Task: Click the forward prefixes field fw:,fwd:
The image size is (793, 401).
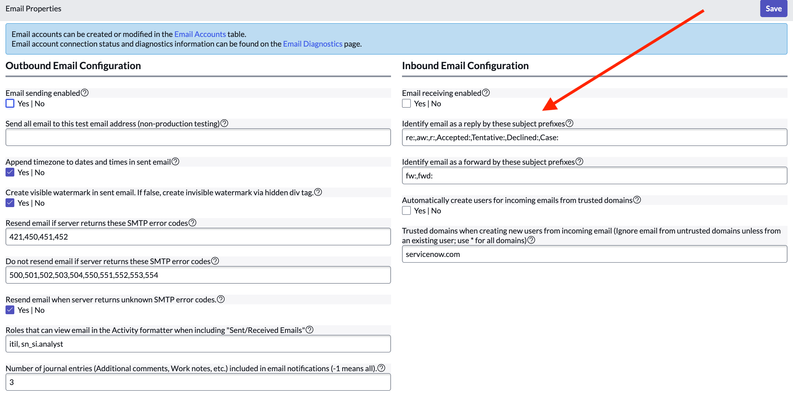Action: click(x=595, y=175)
